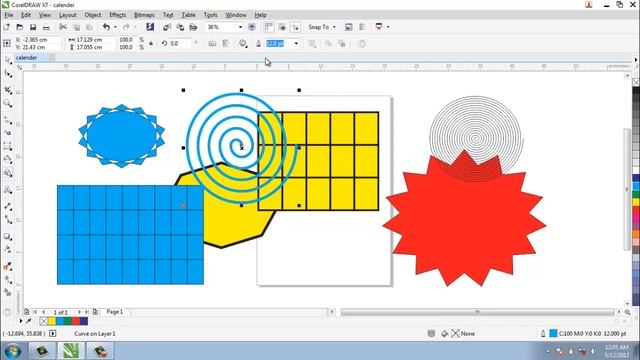Click the Print icon in toolbar
The image size is (640, 360).
coord(46,27)
